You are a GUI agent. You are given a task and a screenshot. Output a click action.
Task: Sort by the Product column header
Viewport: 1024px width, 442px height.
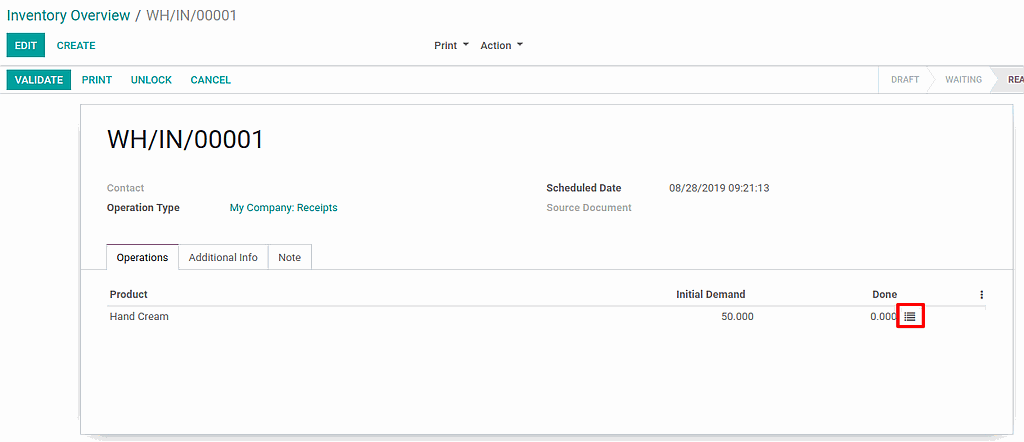129,295
